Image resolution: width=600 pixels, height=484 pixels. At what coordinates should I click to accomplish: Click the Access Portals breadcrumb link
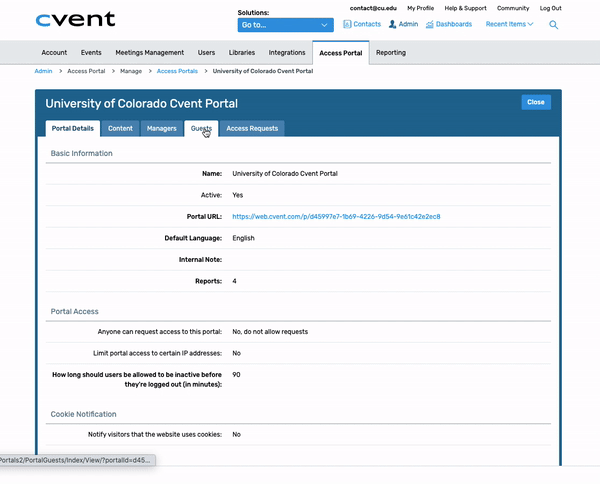(x=177, y=71)
